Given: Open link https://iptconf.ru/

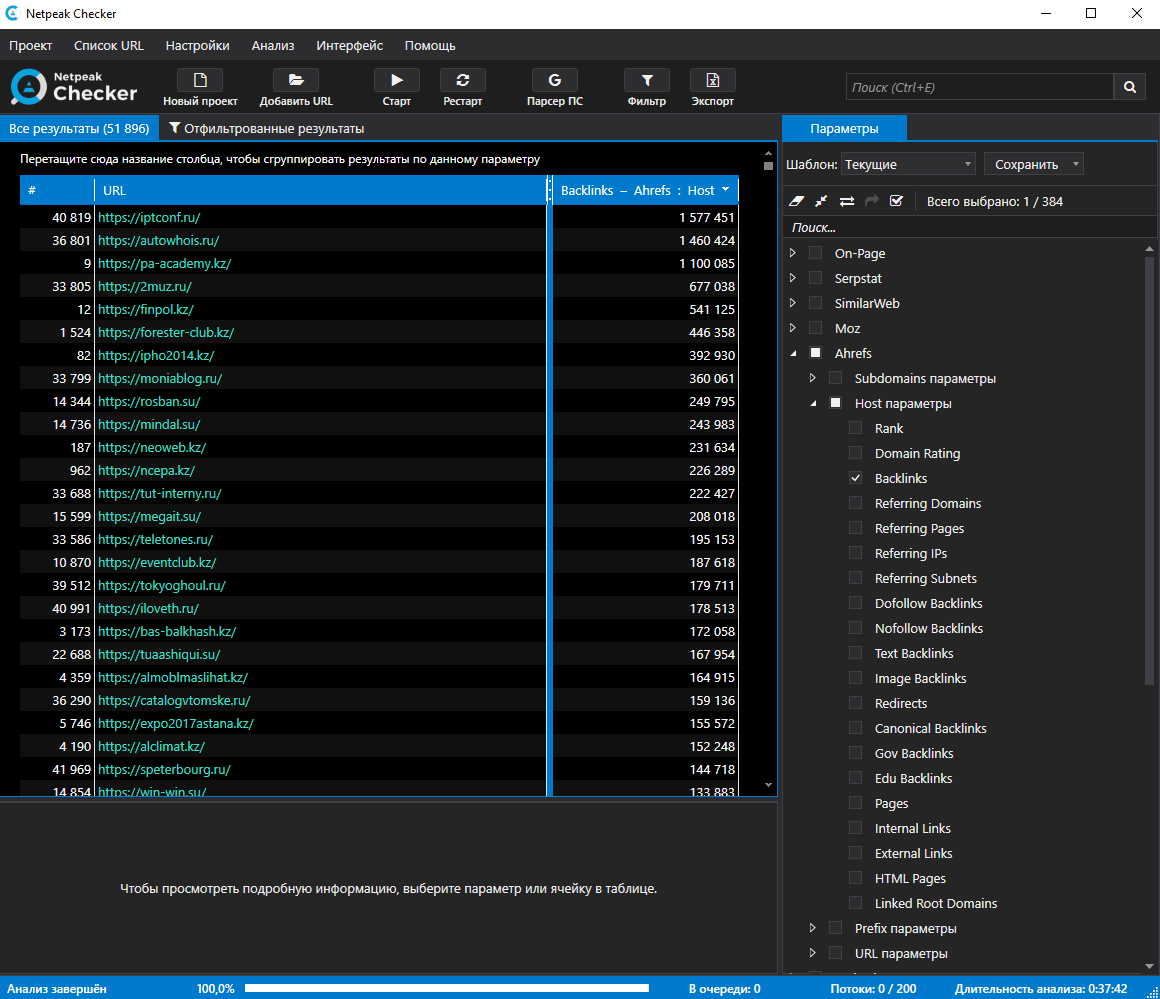Looking at the screenshot, I should pos(149,218).
